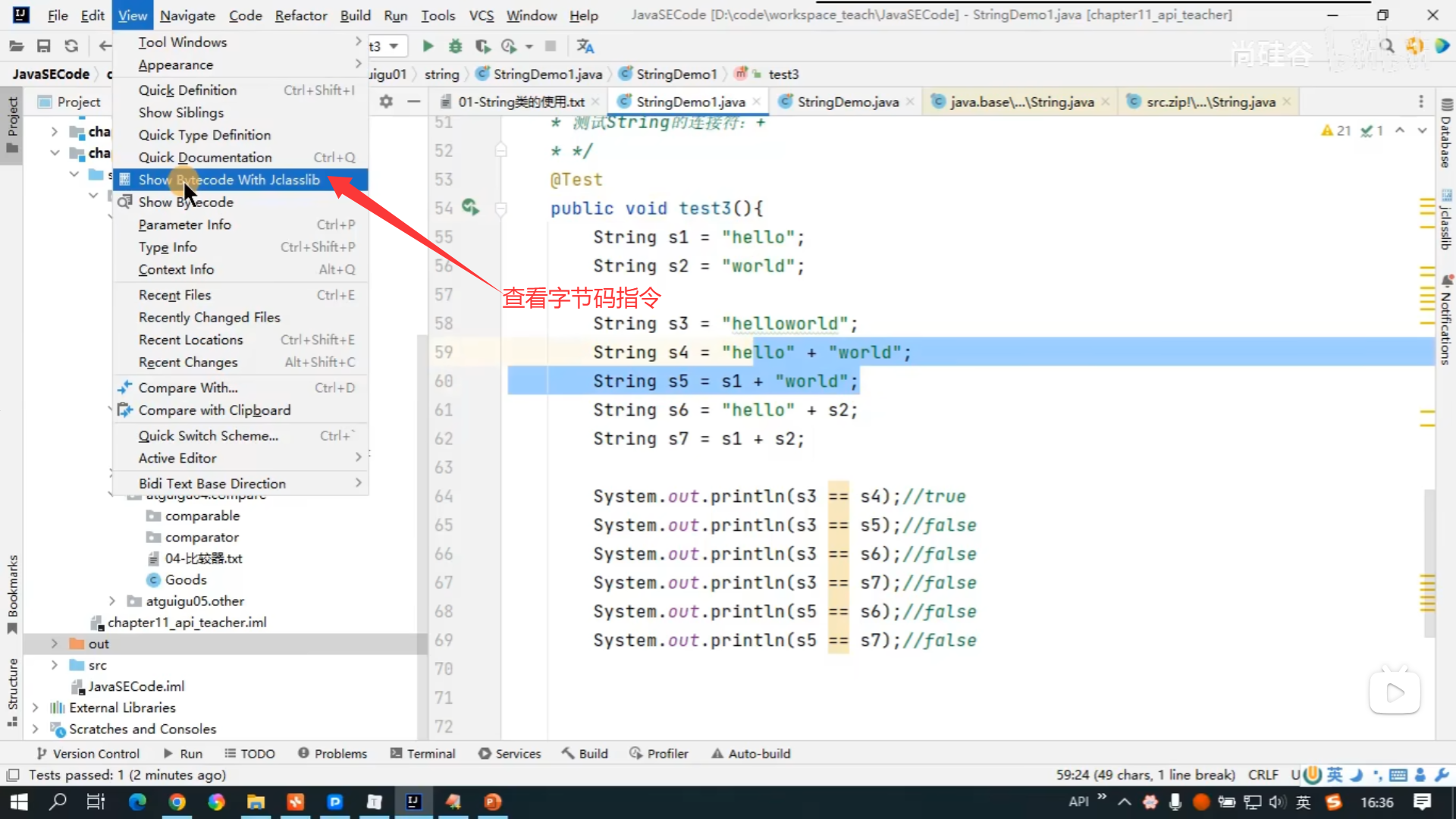Click Save All floppy icon
The width and height of the screenshot is (1456, 819).
tap(44, 46)
